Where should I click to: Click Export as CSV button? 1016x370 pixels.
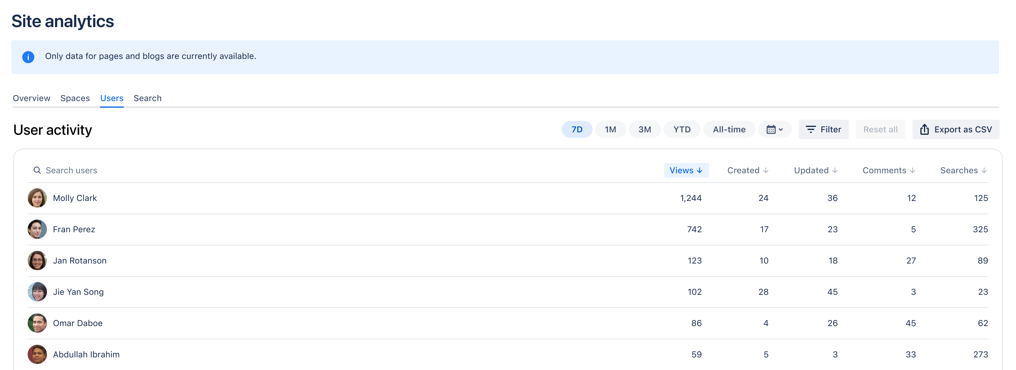tap(956, 130)
